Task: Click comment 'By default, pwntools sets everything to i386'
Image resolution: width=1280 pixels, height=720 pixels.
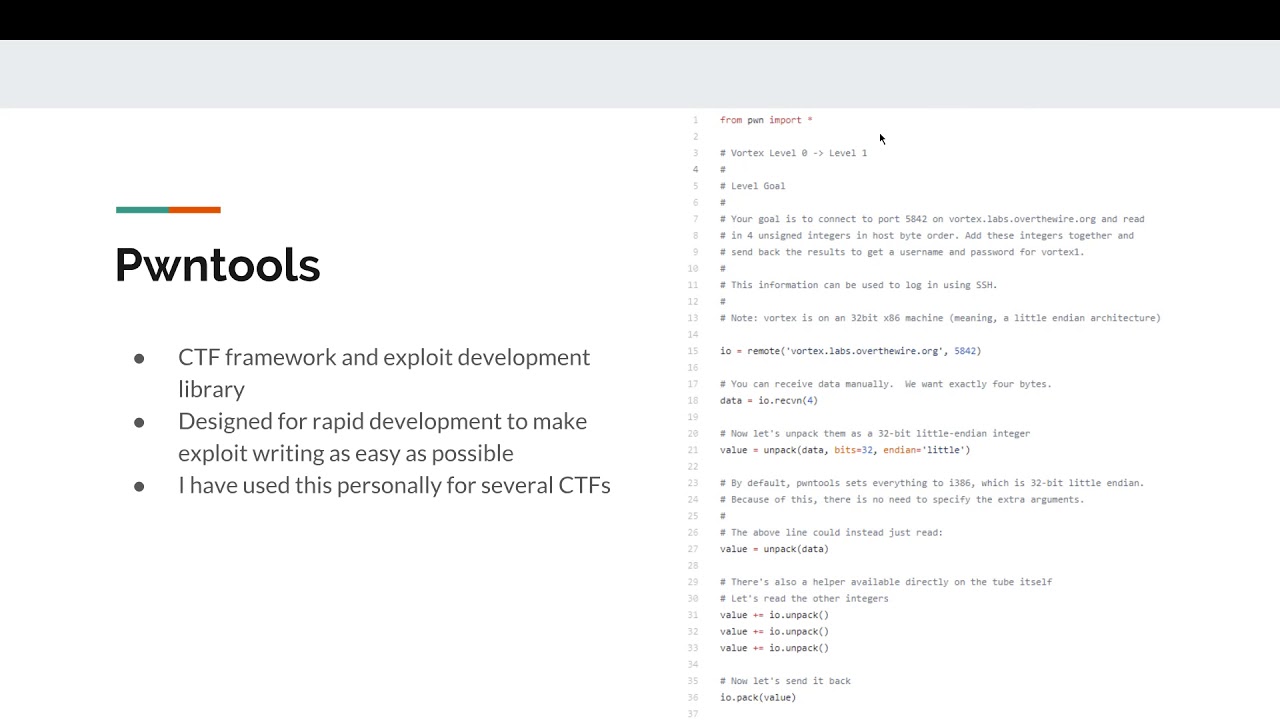Action: coord(932,483)
